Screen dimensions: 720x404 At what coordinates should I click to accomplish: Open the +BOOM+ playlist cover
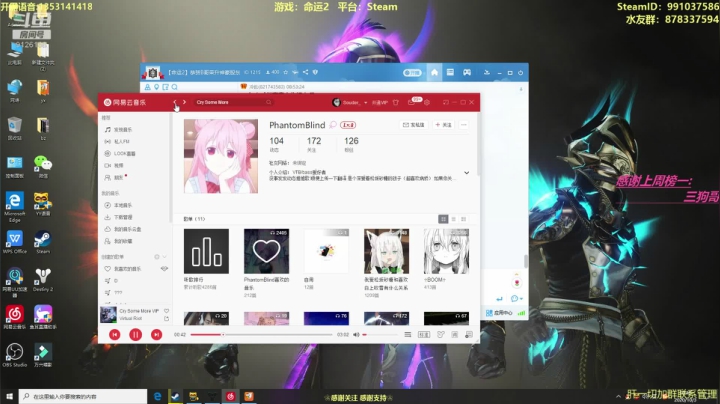coord(446,251)
